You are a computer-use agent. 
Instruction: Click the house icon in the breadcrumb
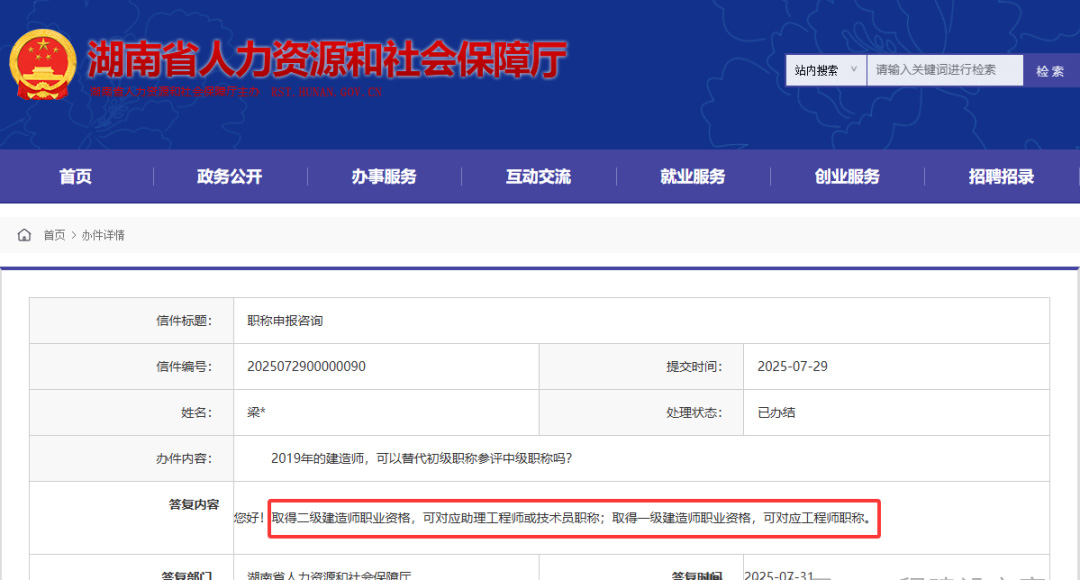24,235
